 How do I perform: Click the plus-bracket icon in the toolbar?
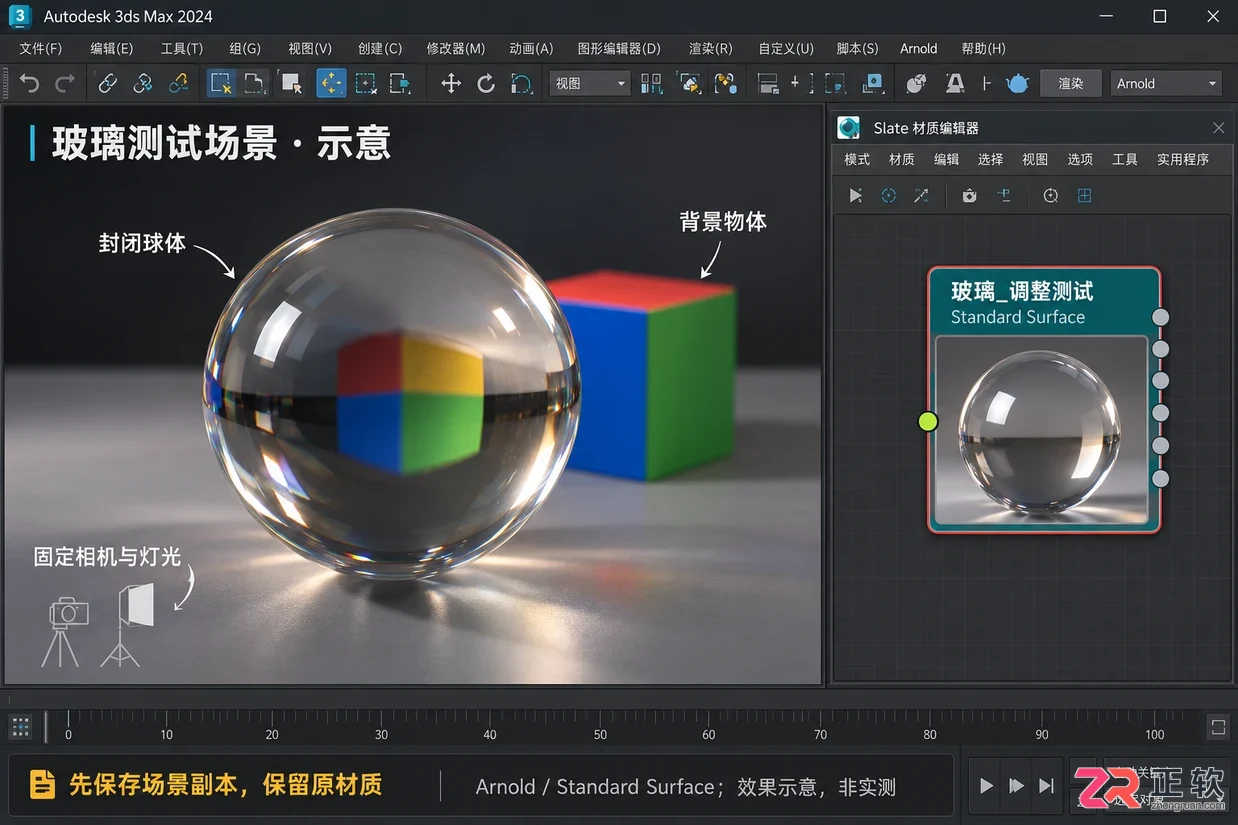[801, 84]
